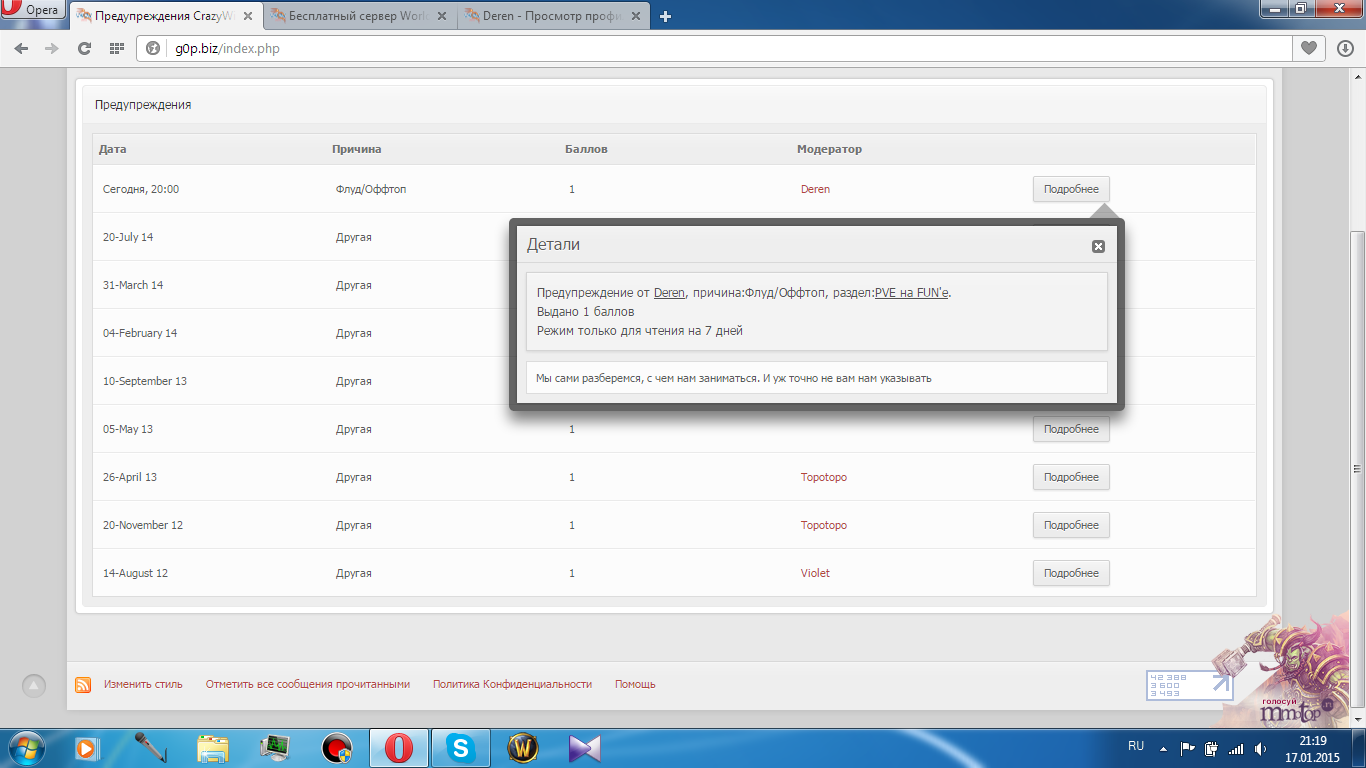The width and height of the screenshot is (1366, 768).
Task: Click the browser Reload icon
Action: (84, 48)
